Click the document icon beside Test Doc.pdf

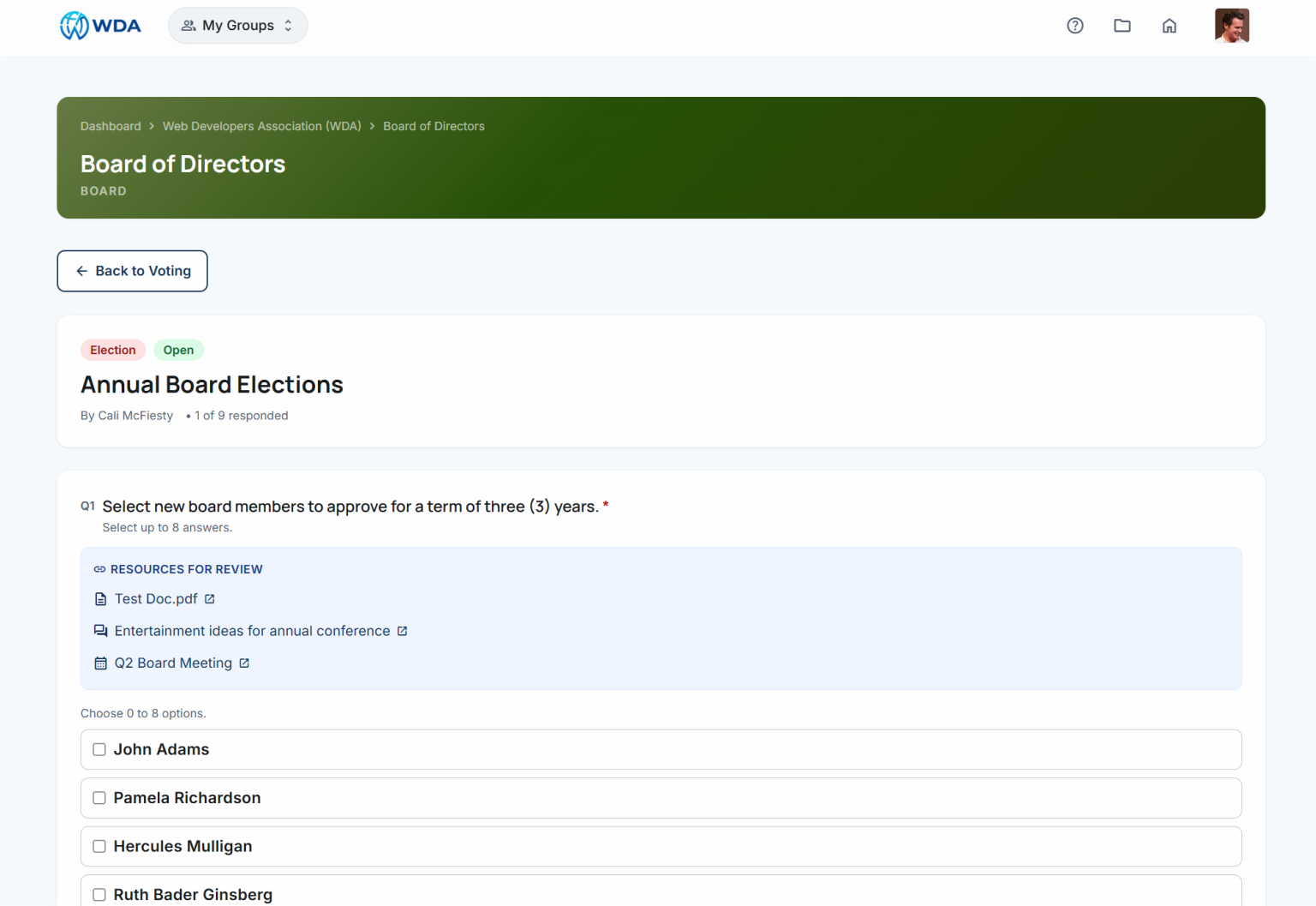(x=100, y=599)
